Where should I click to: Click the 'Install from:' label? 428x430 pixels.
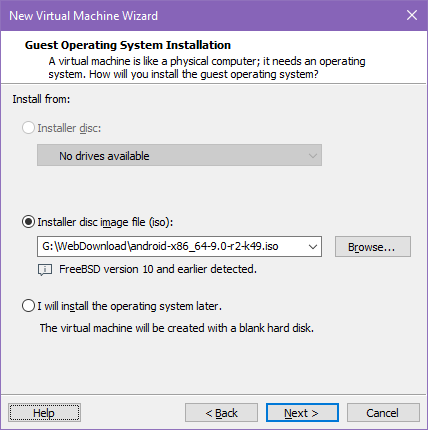[41, 99]
